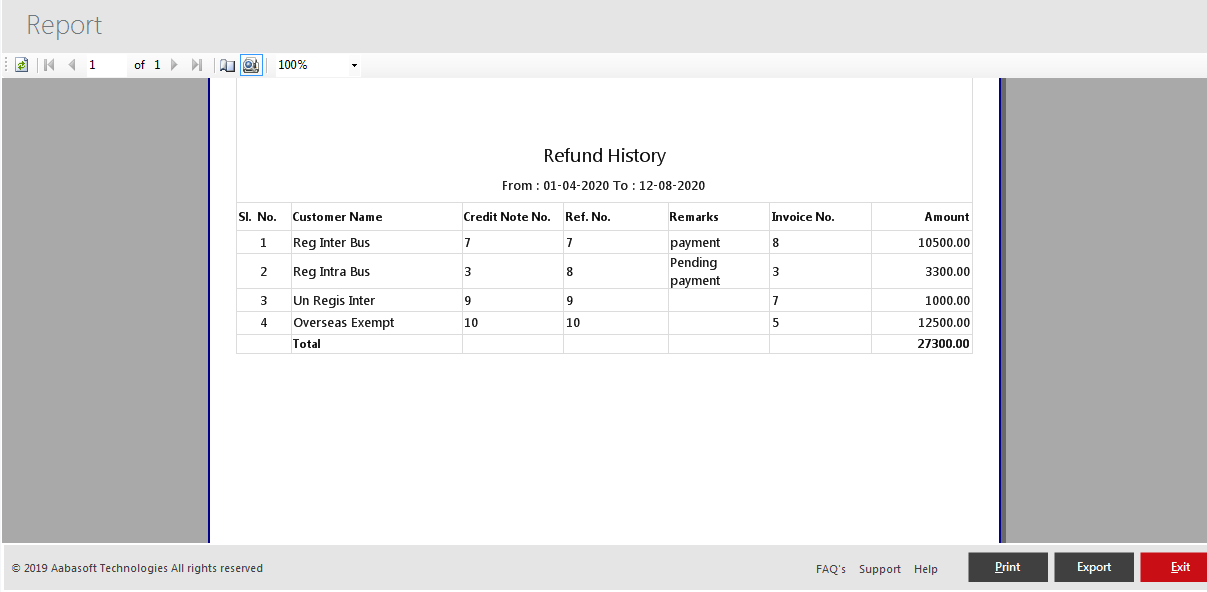Click the Refund History title

click(x=604, y=156)
